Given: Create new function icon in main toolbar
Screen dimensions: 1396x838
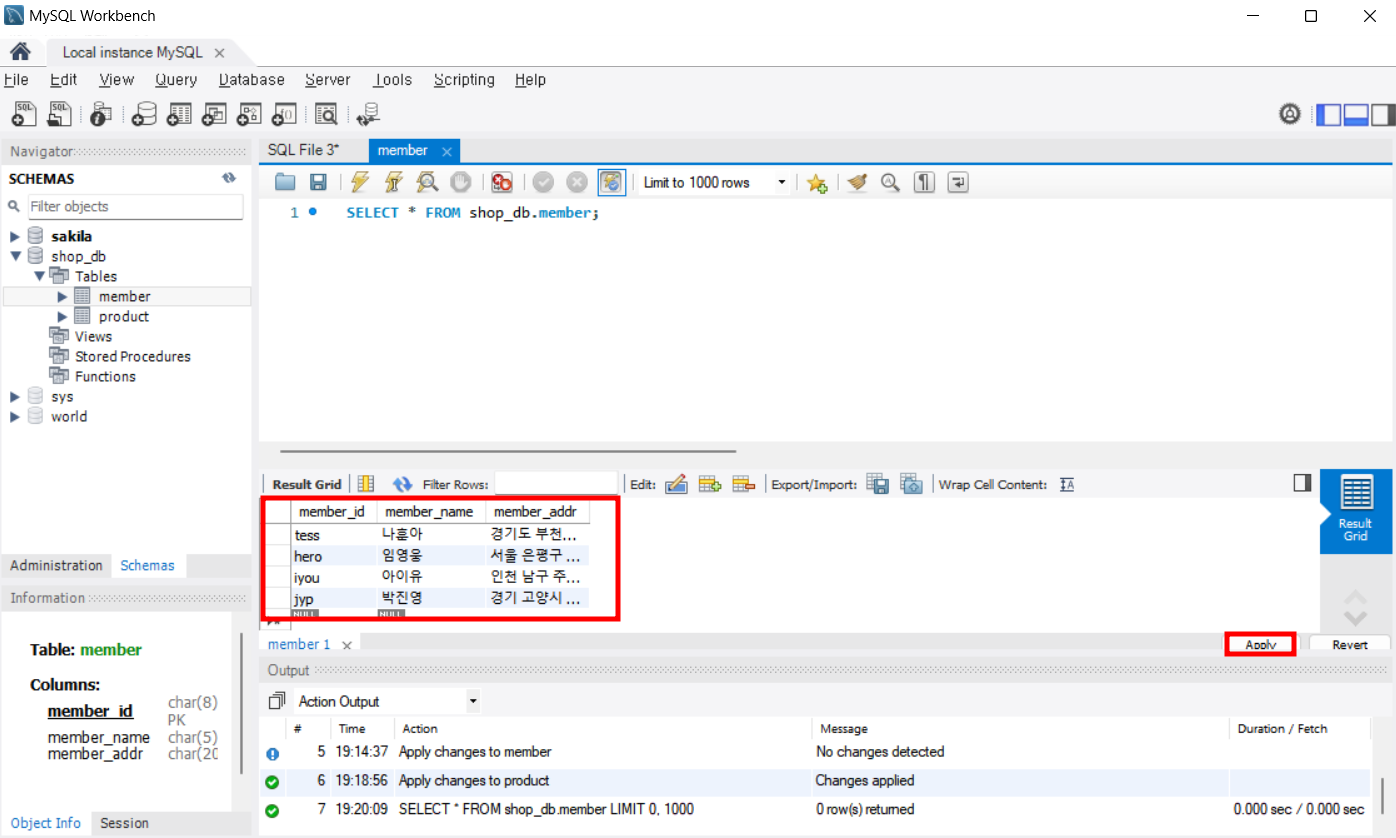Looking at the screenshot, I should (x=284, y=114).
